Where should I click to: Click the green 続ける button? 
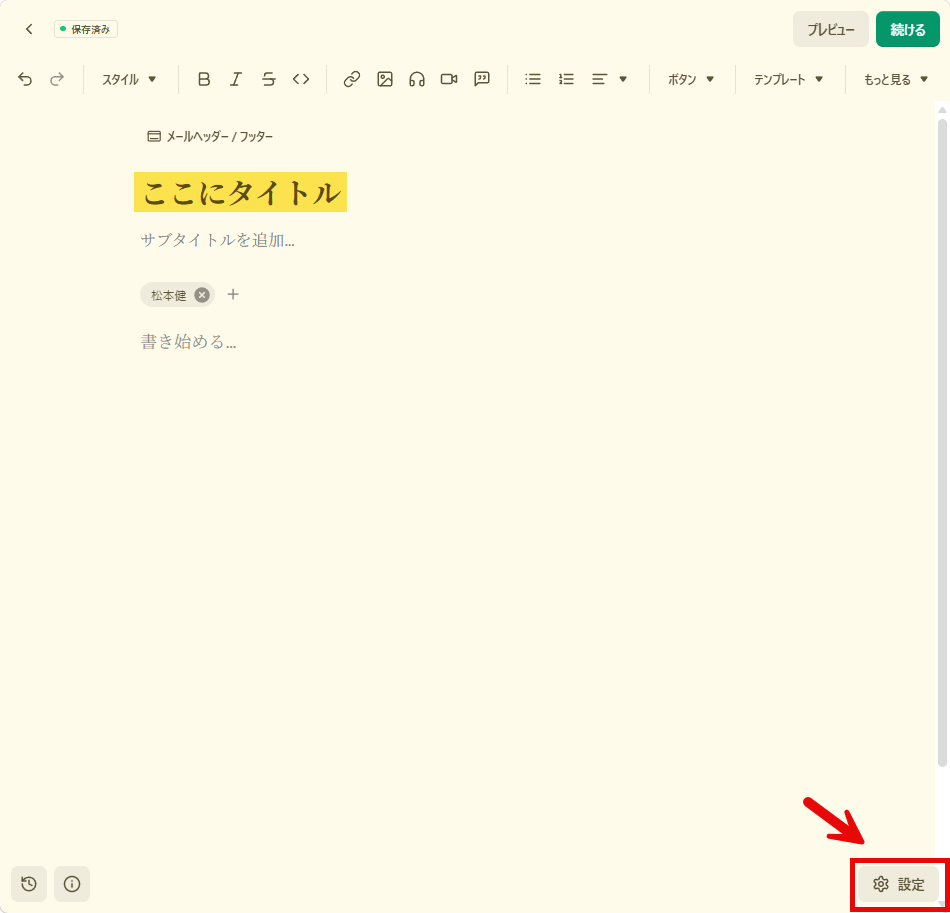point(908,29)
